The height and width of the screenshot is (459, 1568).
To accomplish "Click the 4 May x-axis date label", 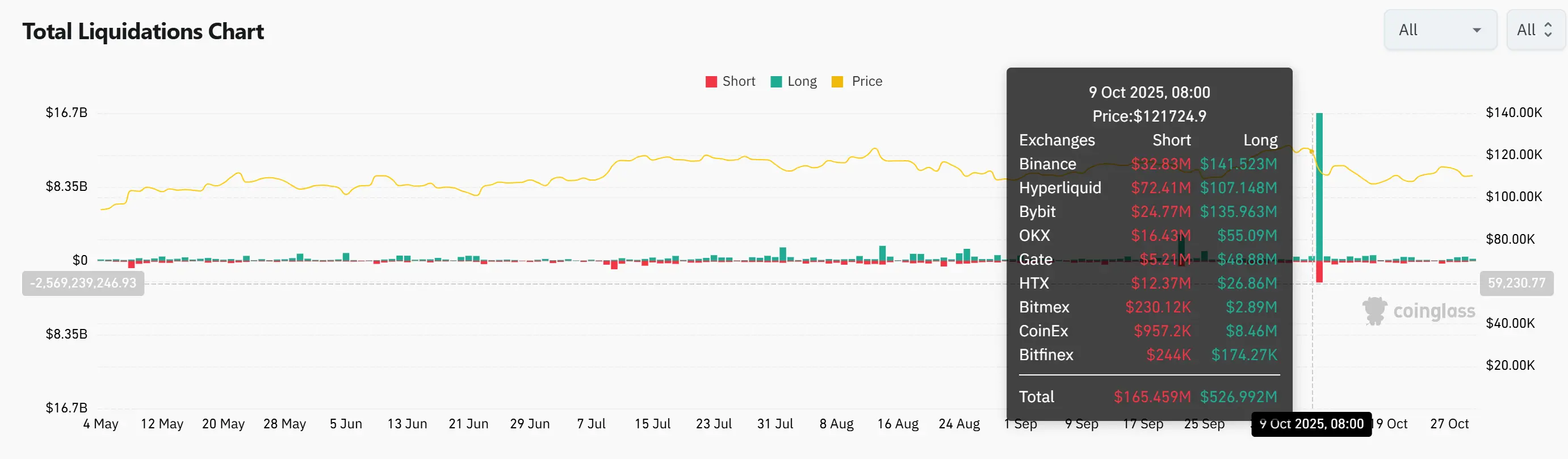I will point(100,424).
